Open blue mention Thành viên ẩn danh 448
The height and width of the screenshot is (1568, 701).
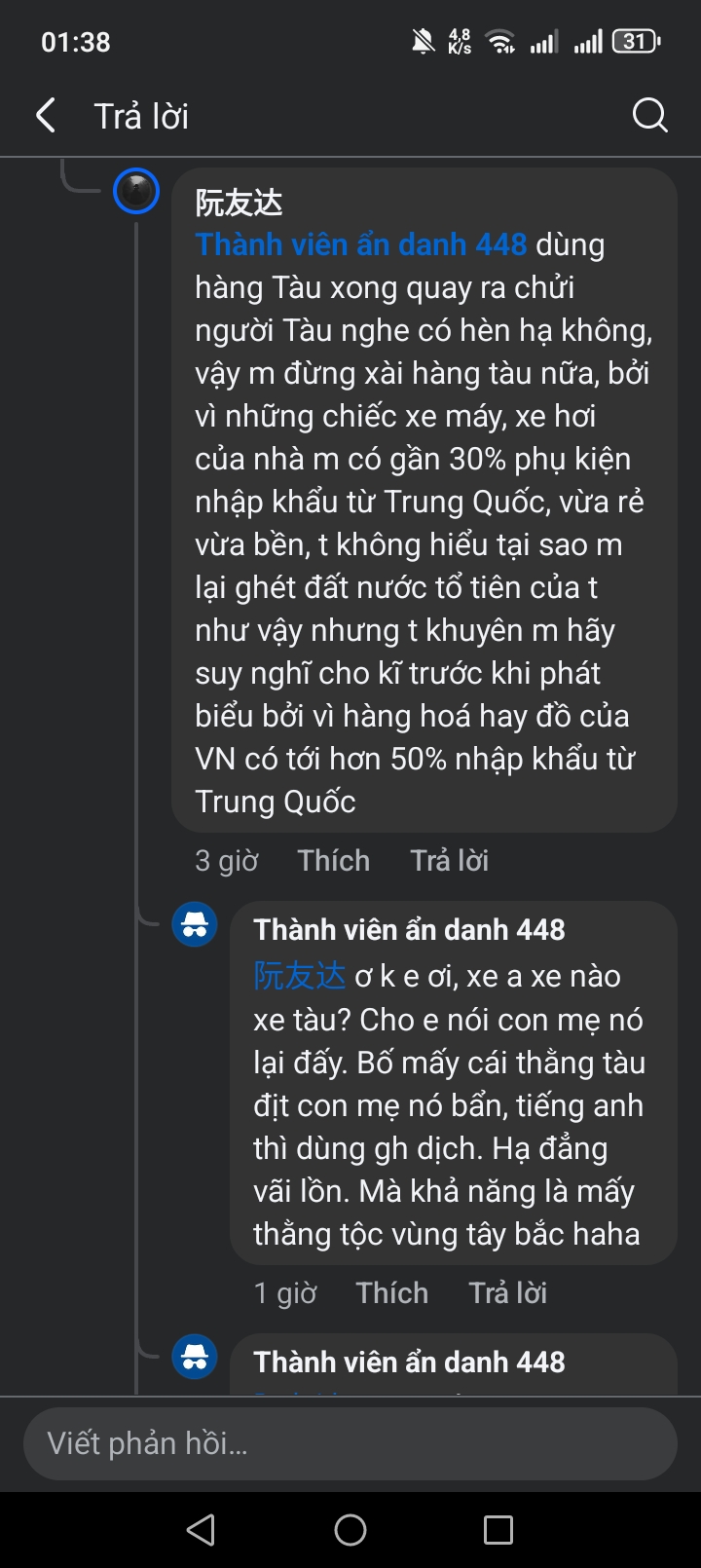coord(361,244)
